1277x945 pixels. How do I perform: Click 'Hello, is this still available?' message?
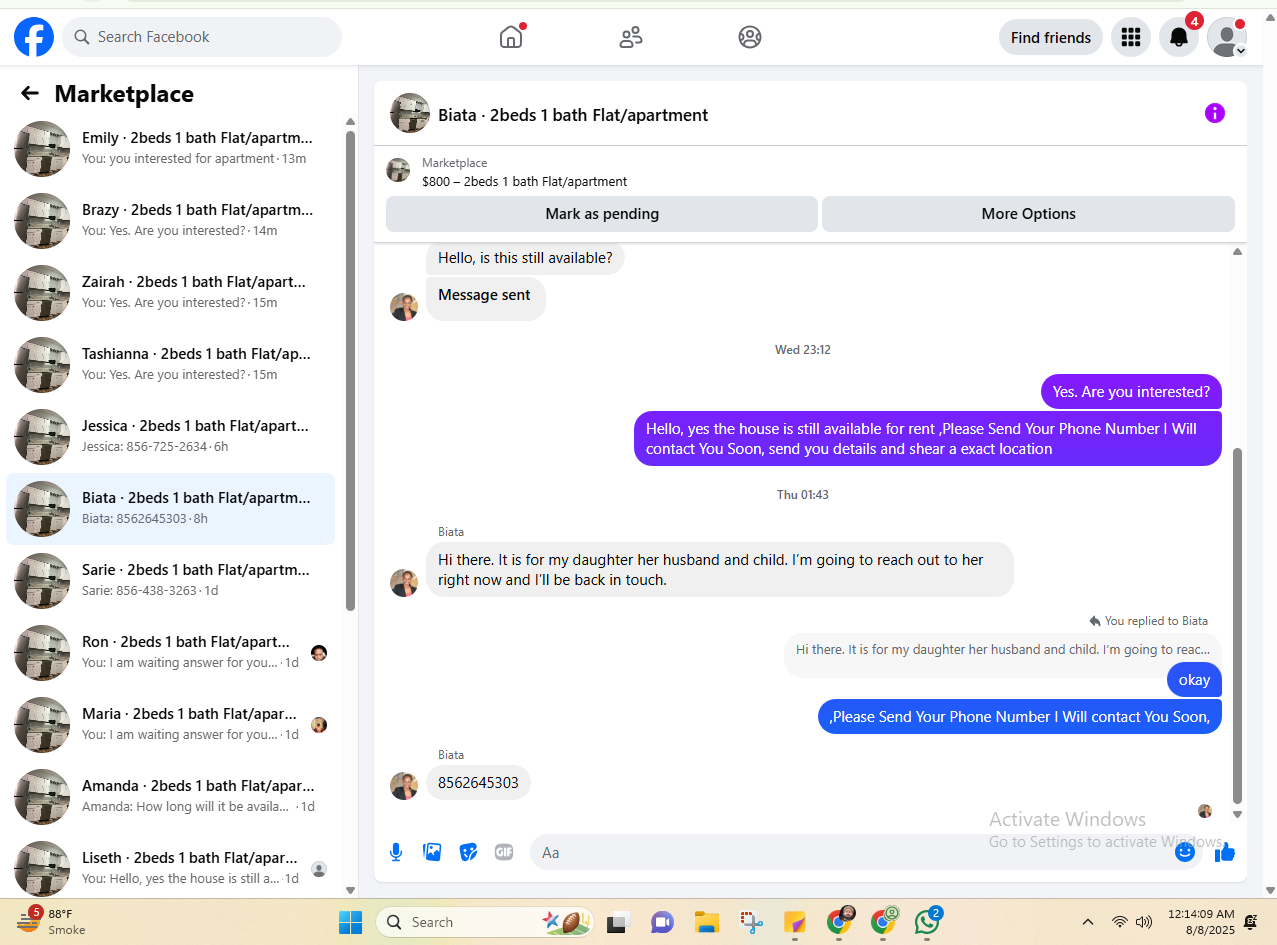[525, 258]
